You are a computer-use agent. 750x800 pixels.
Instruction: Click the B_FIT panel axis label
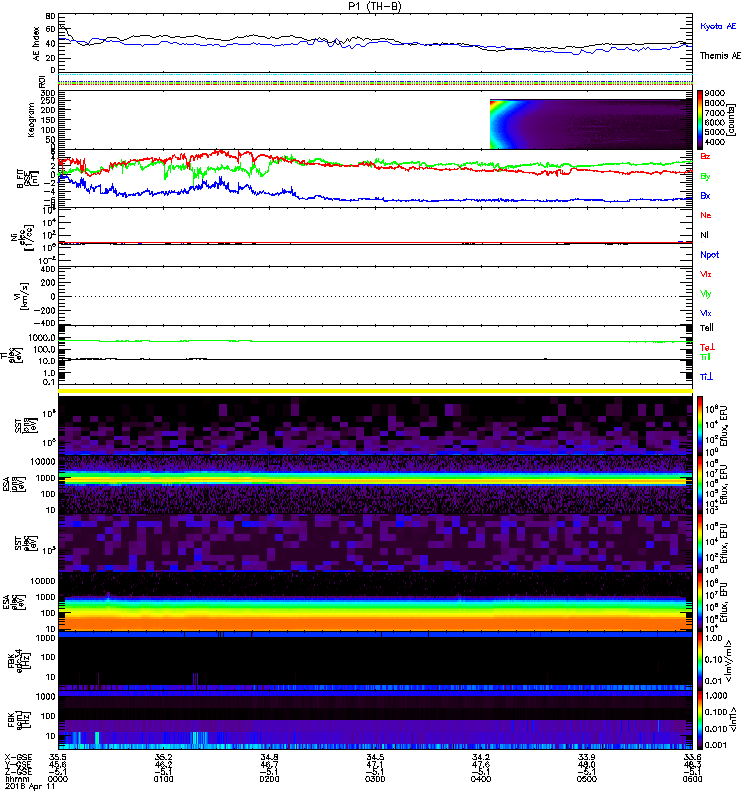pos(27,178)
